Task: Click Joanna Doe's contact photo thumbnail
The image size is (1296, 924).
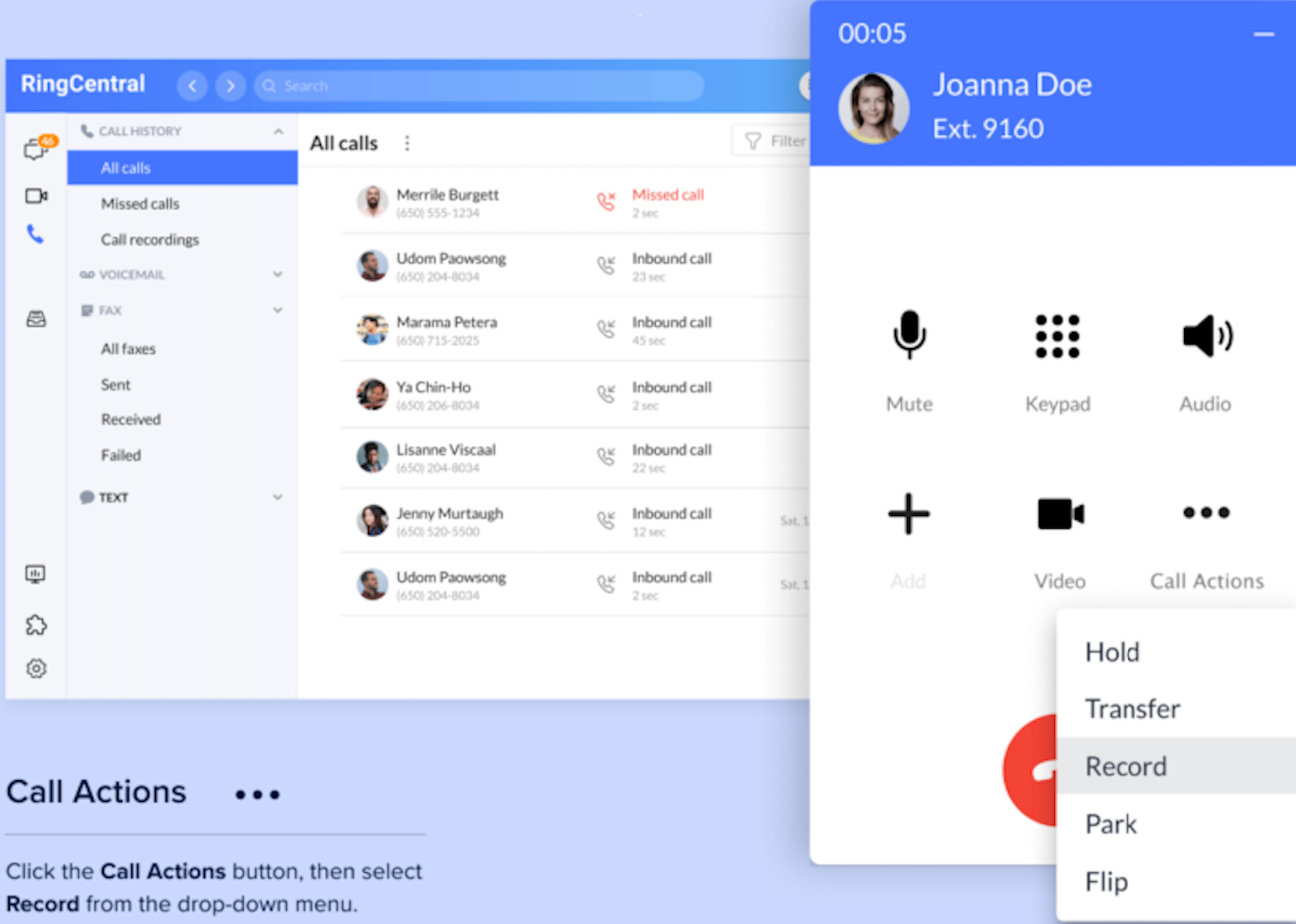Action: click(x=871, y=108)
